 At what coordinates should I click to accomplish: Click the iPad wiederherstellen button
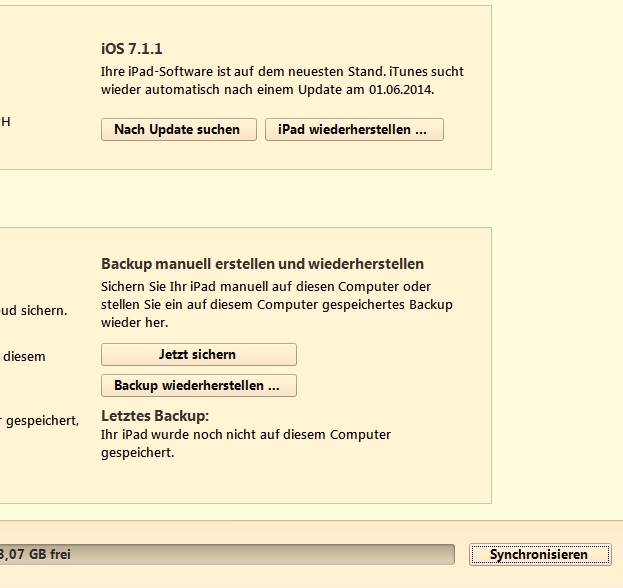[354, 130]
